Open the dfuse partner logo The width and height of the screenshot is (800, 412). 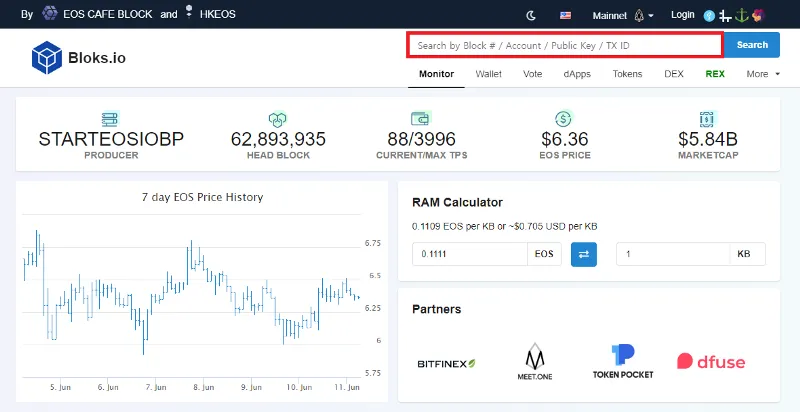point(711,362)
